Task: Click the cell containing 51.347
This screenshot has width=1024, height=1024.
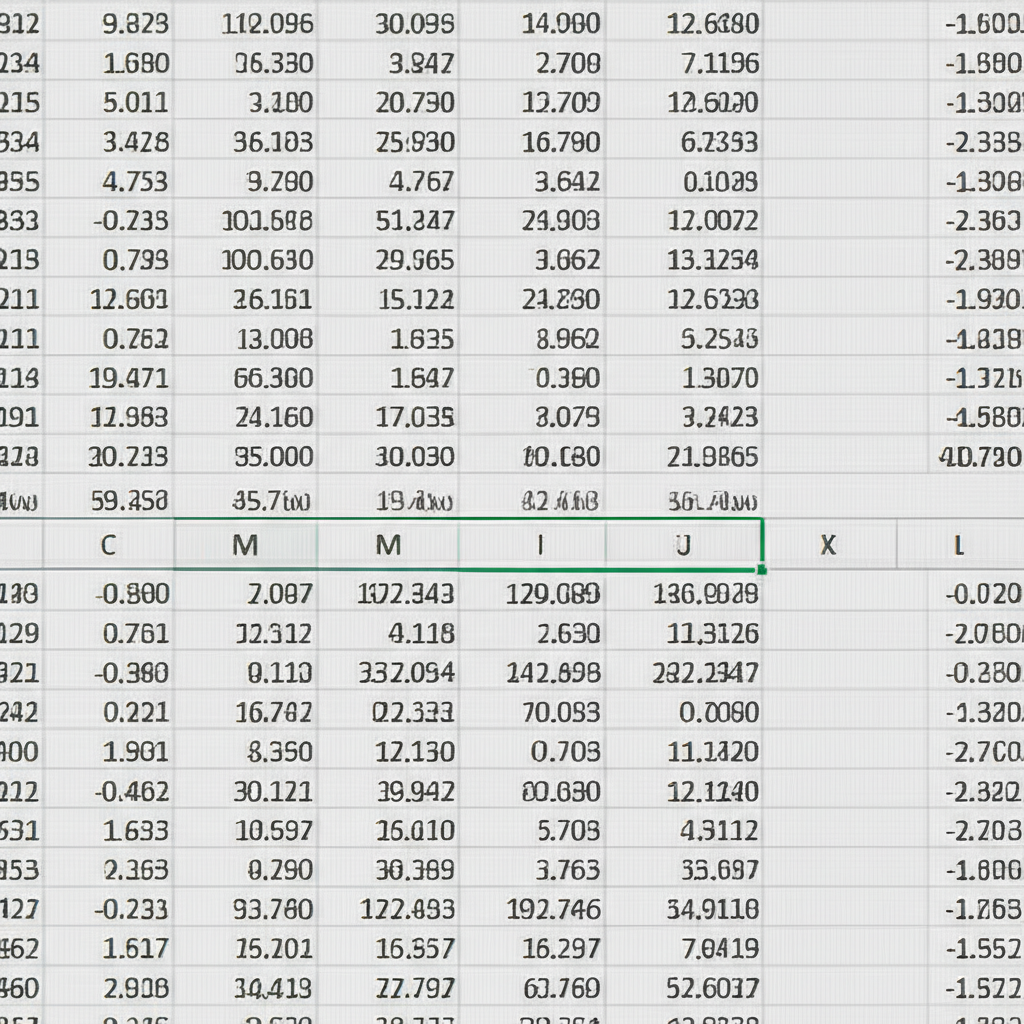Action: coord(388,220)
